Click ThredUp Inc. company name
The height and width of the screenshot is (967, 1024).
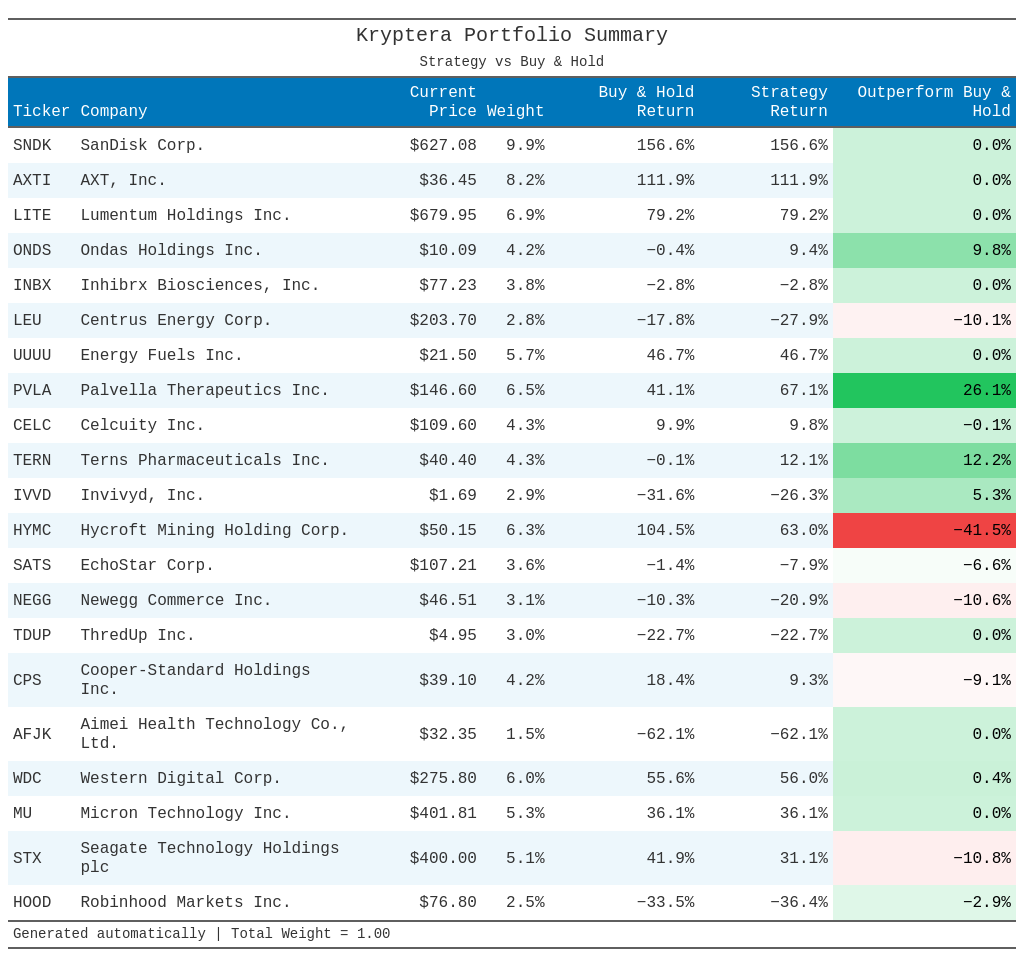tap(137, 635)
